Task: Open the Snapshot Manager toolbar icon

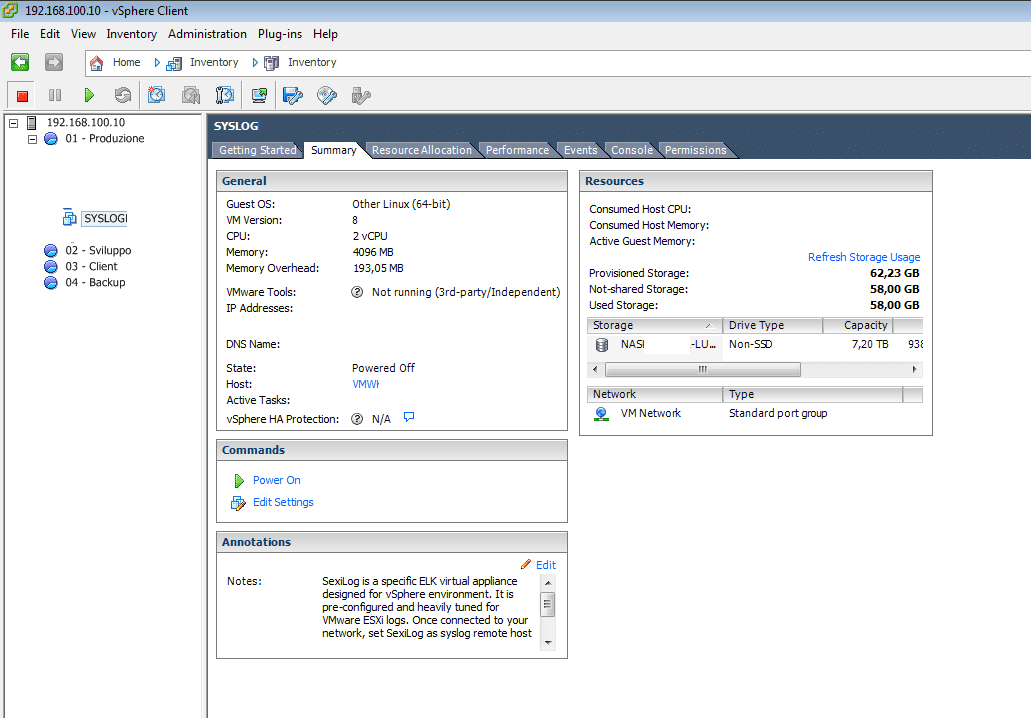Action: [x=225, y=96]
